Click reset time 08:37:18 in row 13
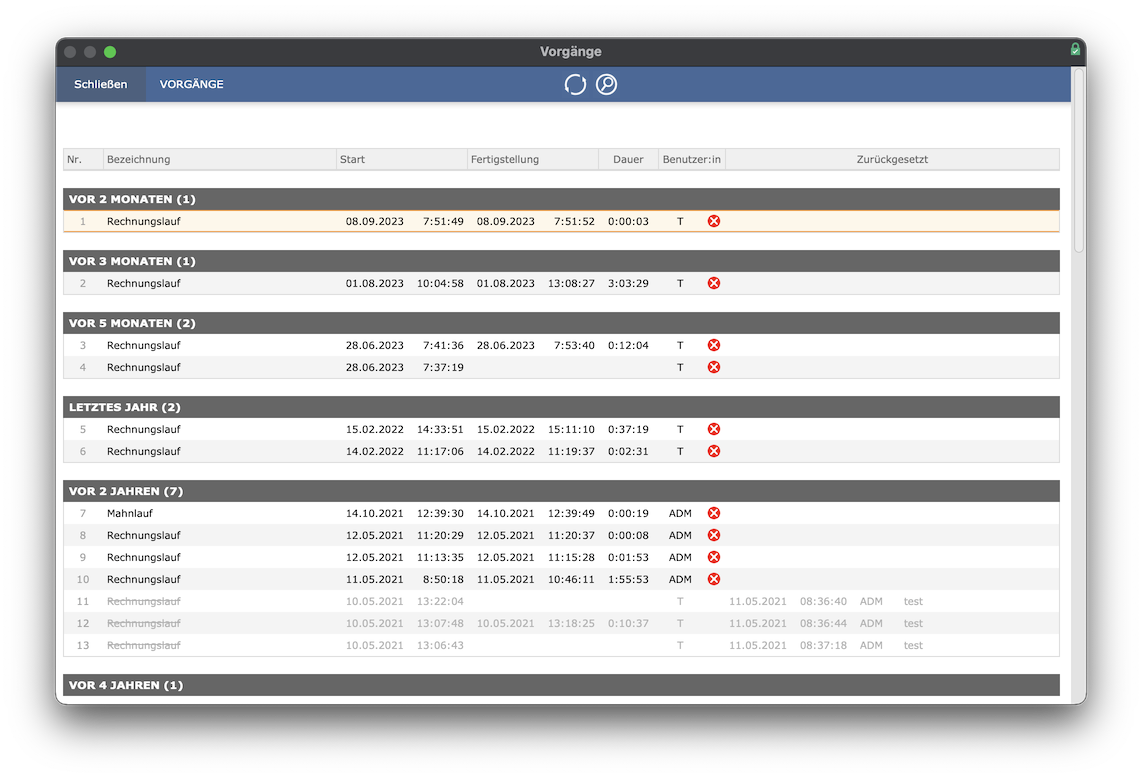The image size is (1142, 778). point(823,645)
